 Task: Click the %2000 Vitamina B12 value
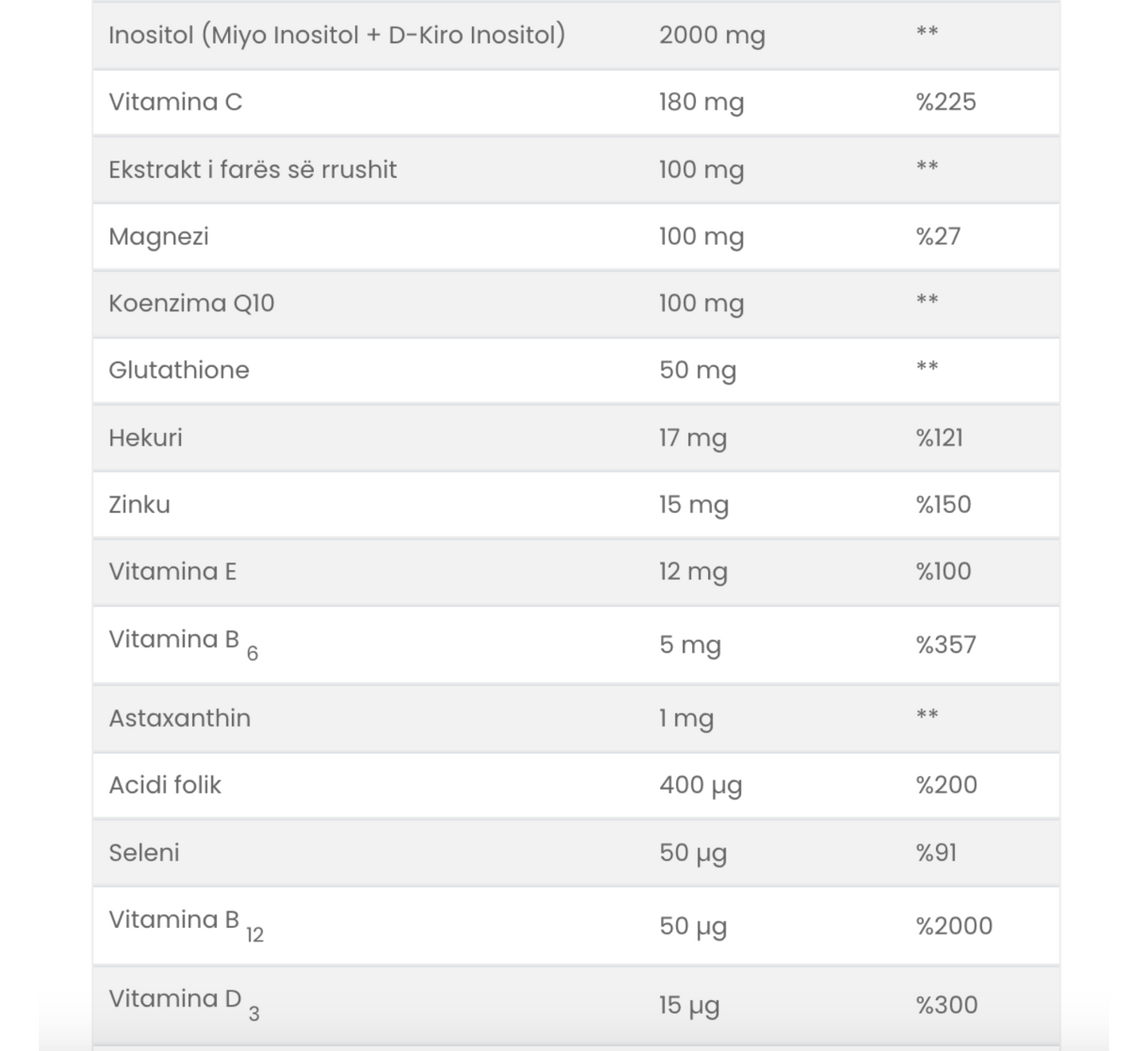pyautogui.click(x=953, y=926)
